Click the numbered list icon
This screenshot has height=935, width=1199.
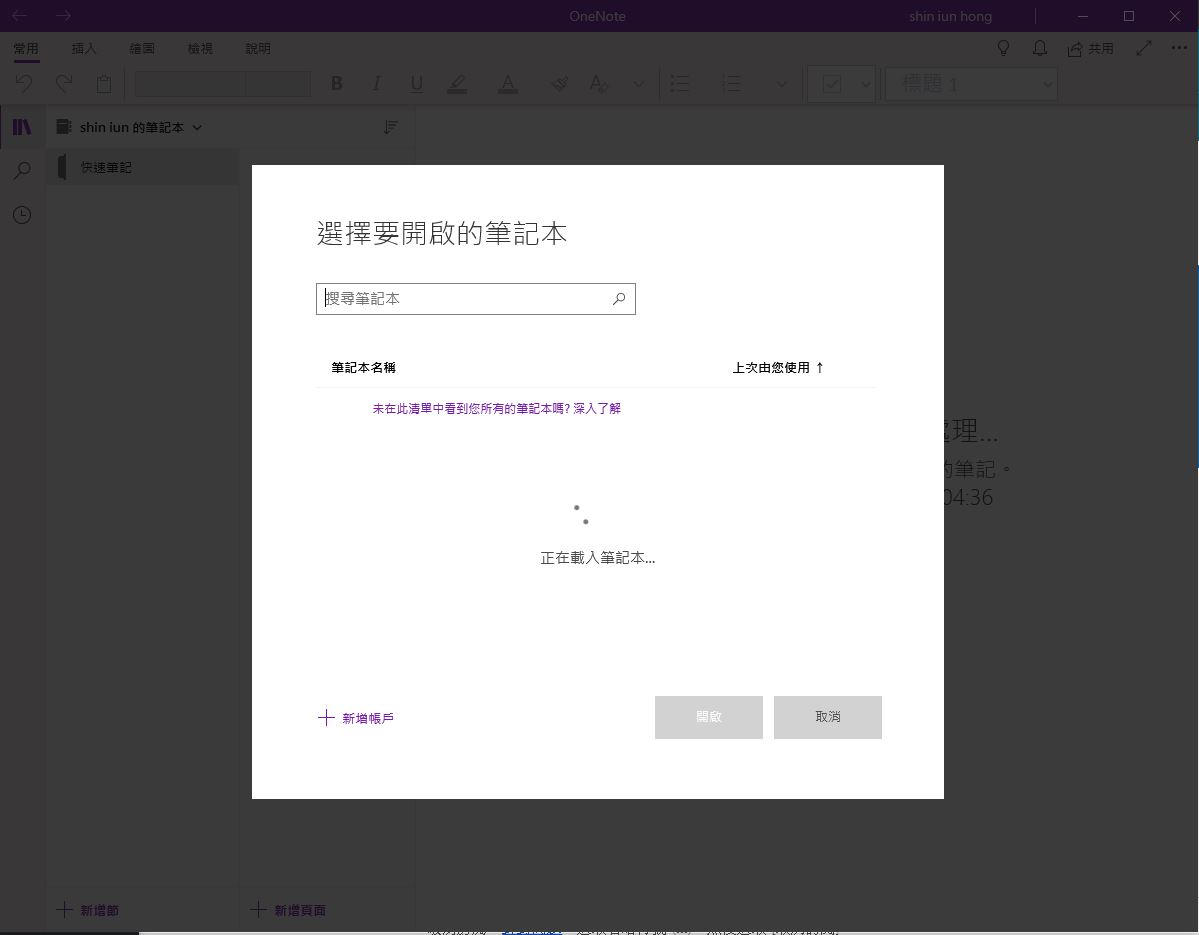(x=731, y=83)
